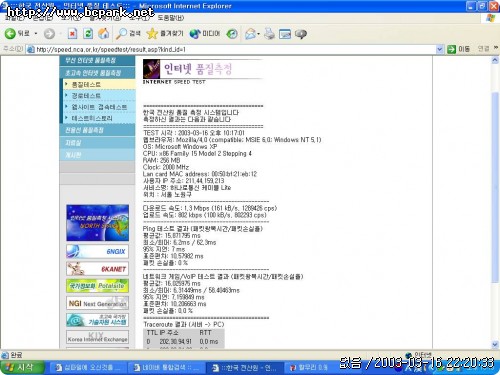This screenshot has width=500, height=375.
Task: Click the 완료 status bar page icon
Action: [5, 355]
